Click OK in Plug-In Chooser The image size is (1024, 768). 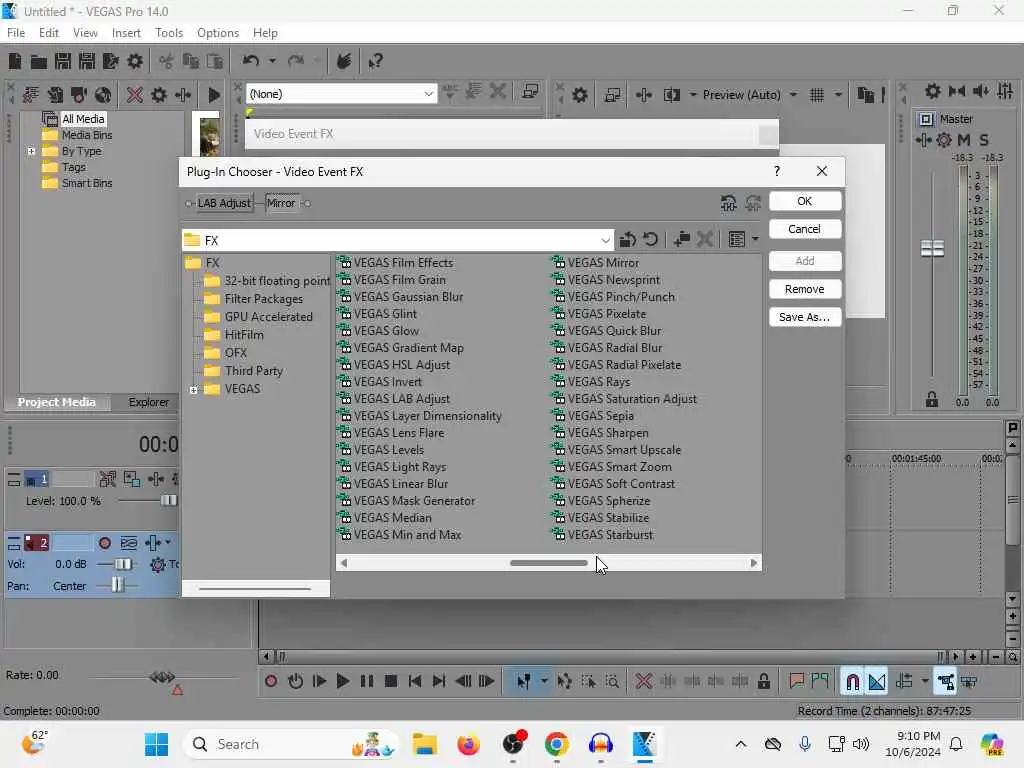(x=805, y=201)
